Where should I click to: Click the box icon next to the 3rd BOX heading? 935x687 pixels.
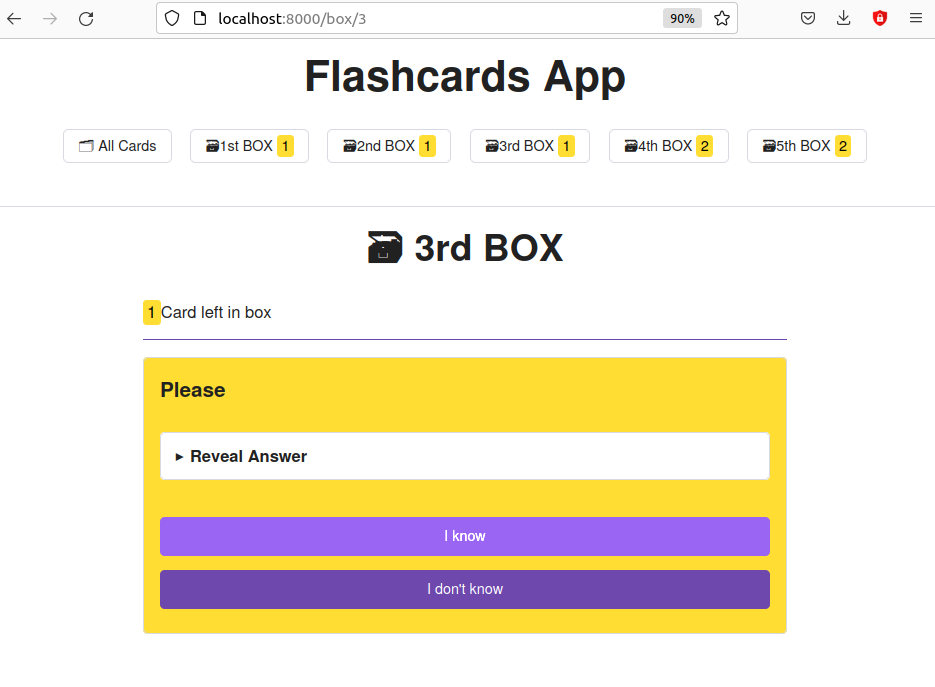pos(386,246)
